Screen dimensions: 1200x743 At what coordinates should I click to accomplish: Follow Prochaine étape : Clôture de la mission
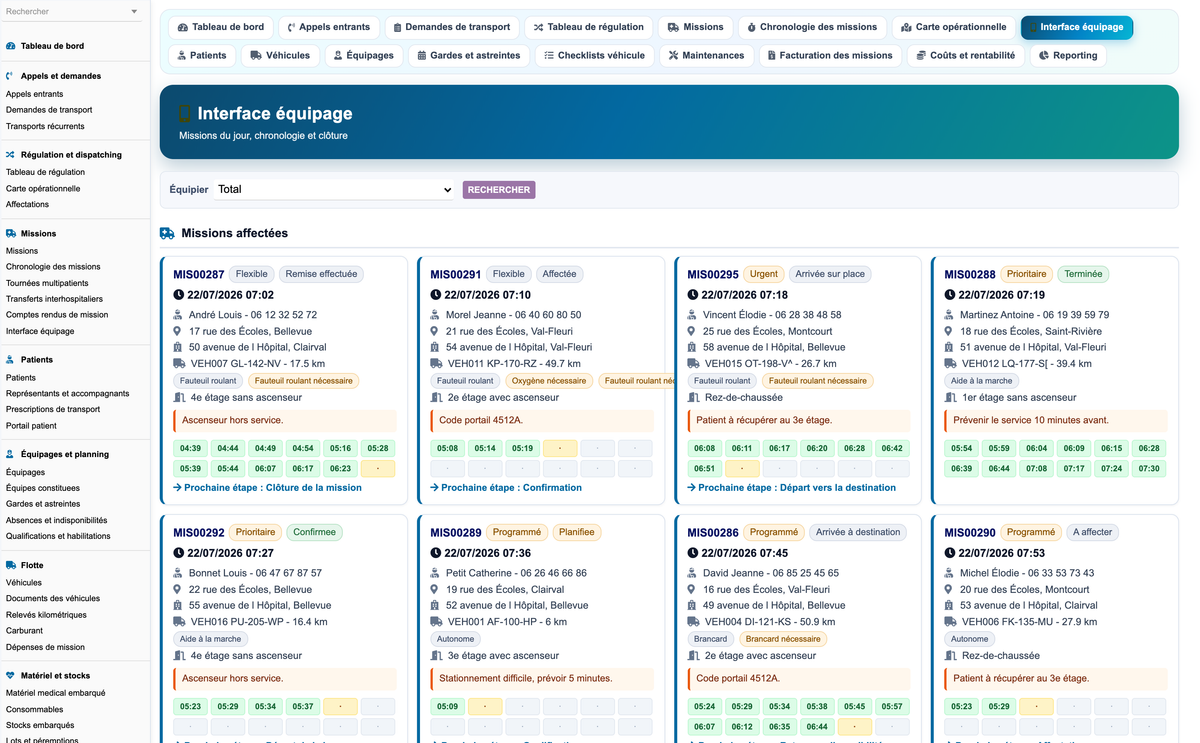pos(267,488)
